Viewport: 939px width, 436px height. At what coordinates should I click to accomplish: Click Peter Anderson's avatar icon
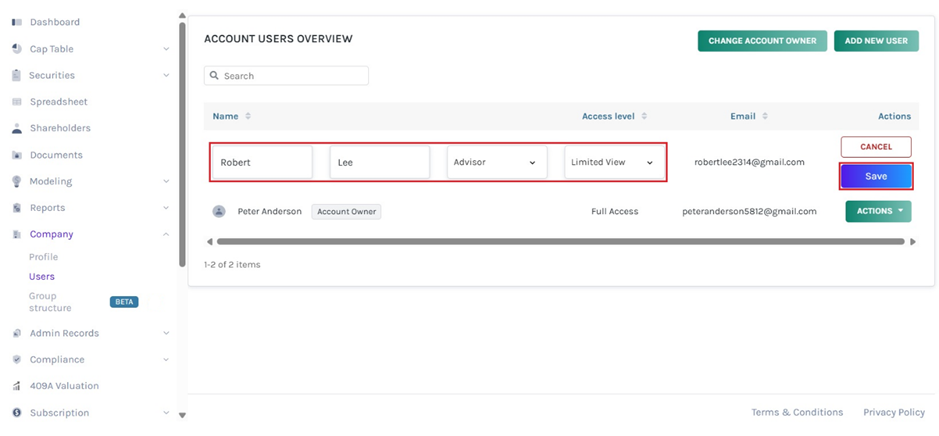click(219, 211)
